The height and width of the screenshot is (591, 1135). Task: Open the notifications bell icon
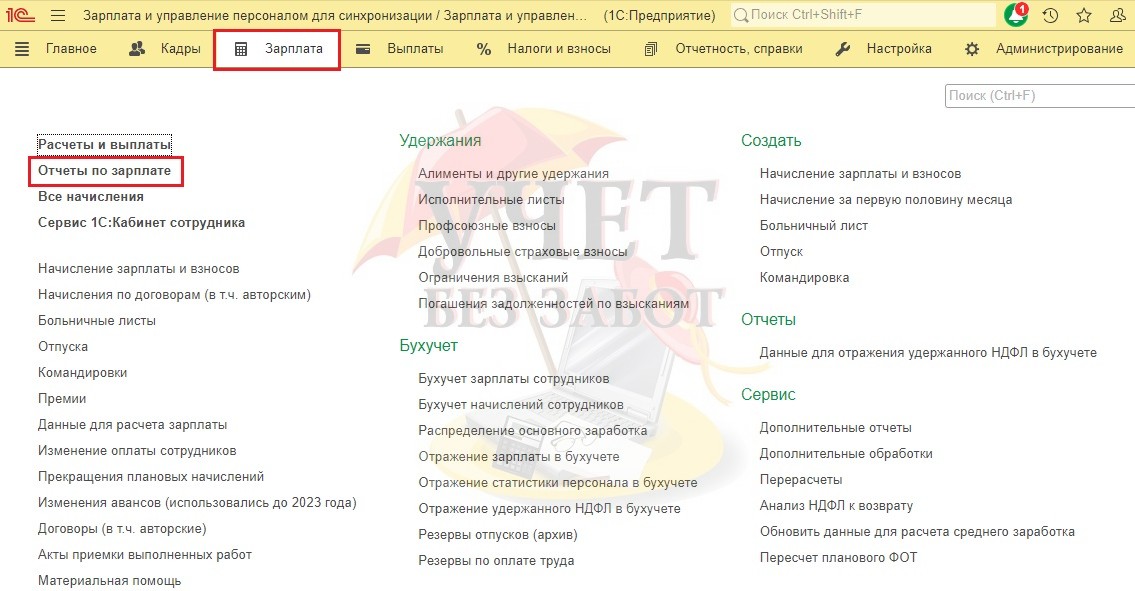pos(1016,15)
